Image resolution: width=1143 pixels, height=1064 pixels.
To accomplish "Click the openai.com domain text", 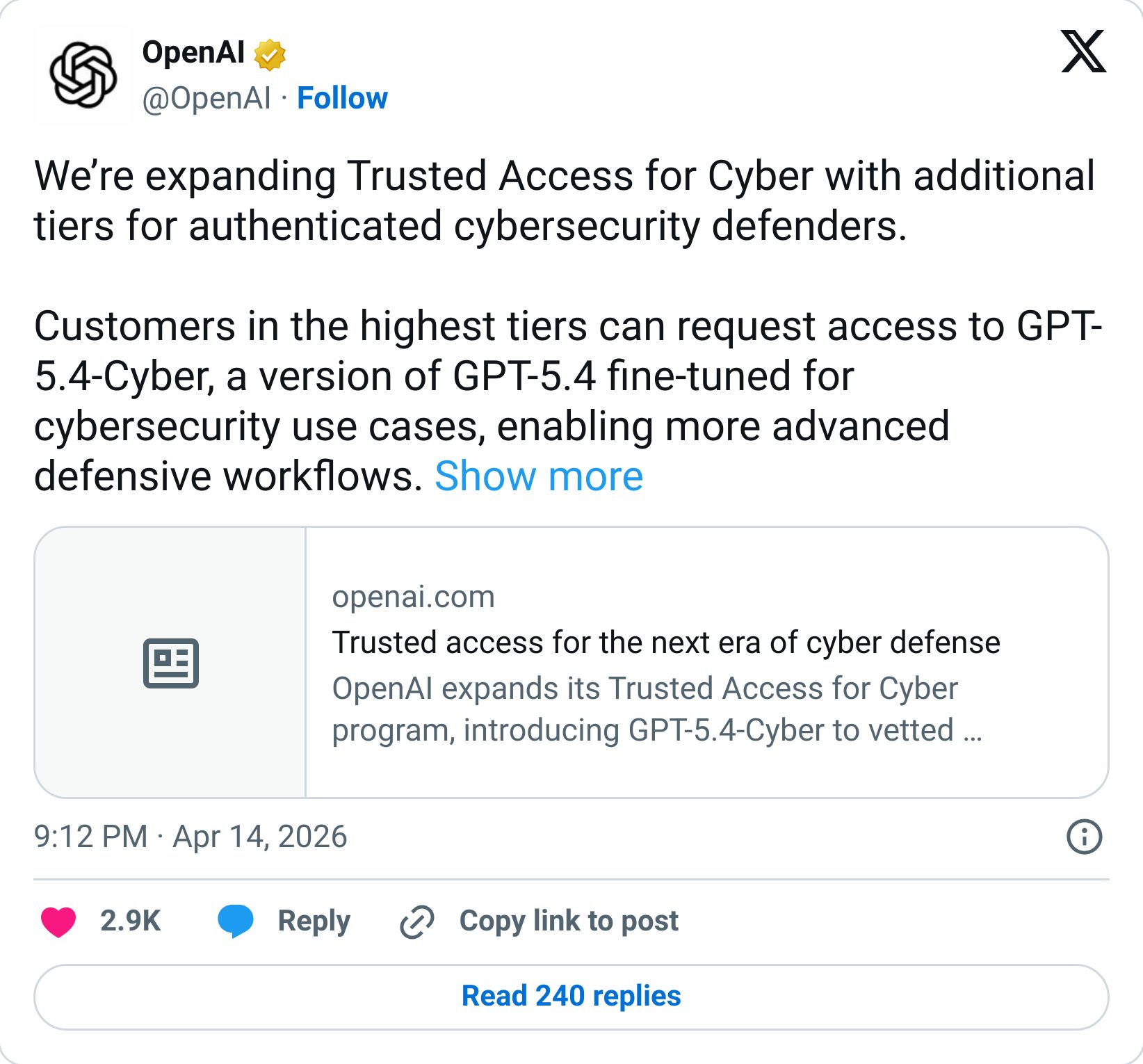I will [x=414, y=597].
